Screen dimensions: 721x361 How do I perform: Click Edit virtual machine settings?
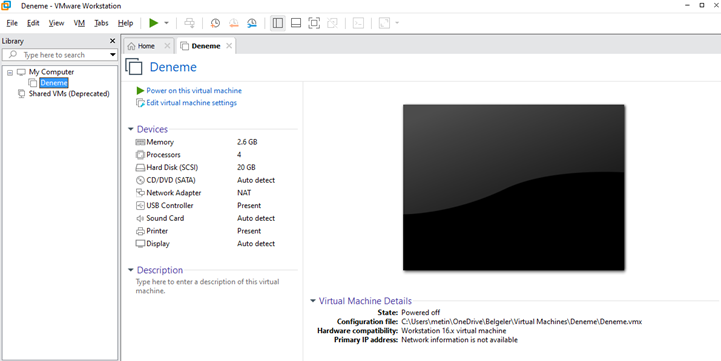[x=191, y=103]
